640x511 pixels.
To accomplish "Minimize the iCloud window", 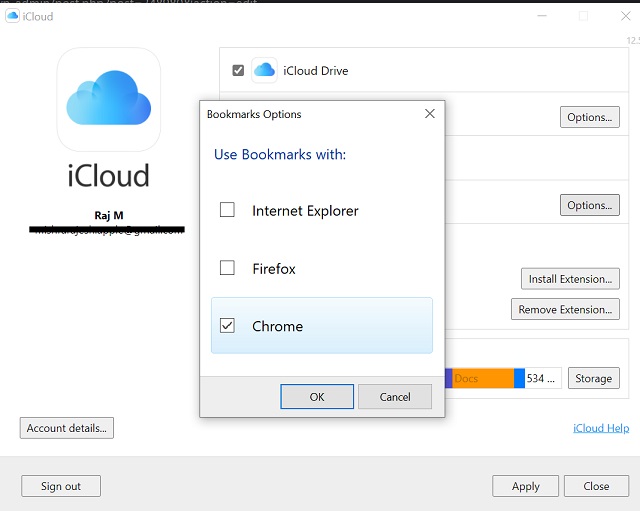I will 542,16.
